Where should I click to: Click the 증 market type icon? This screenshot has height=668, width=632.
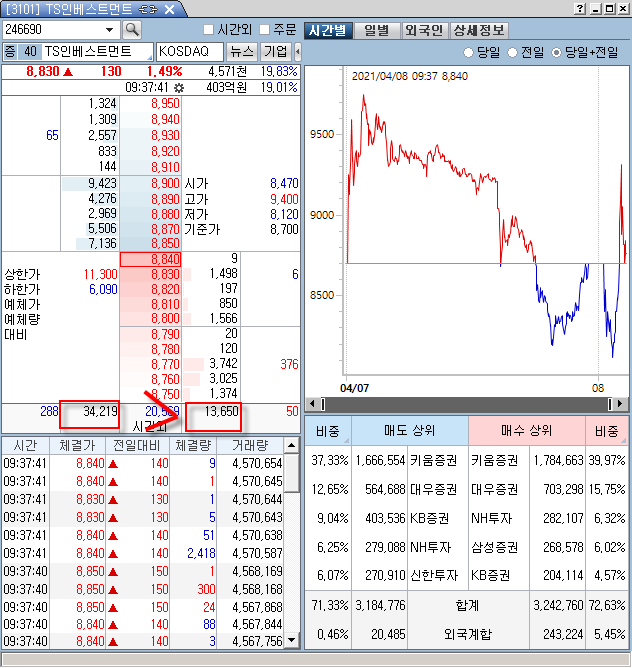coord(10,51)
